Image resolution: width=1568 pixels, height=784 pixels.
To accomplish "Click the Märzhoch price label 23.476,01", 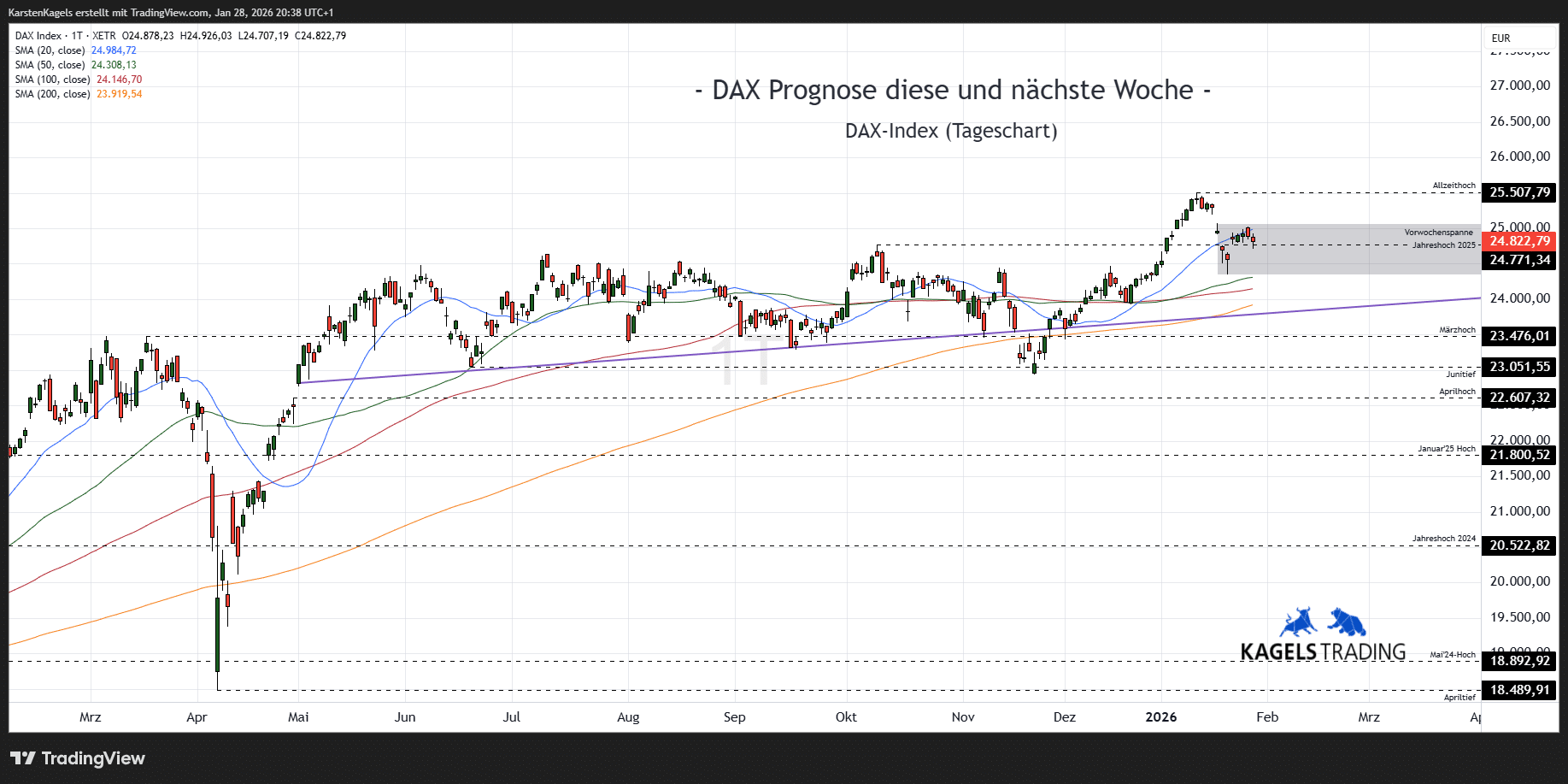I will (1520, 336).
